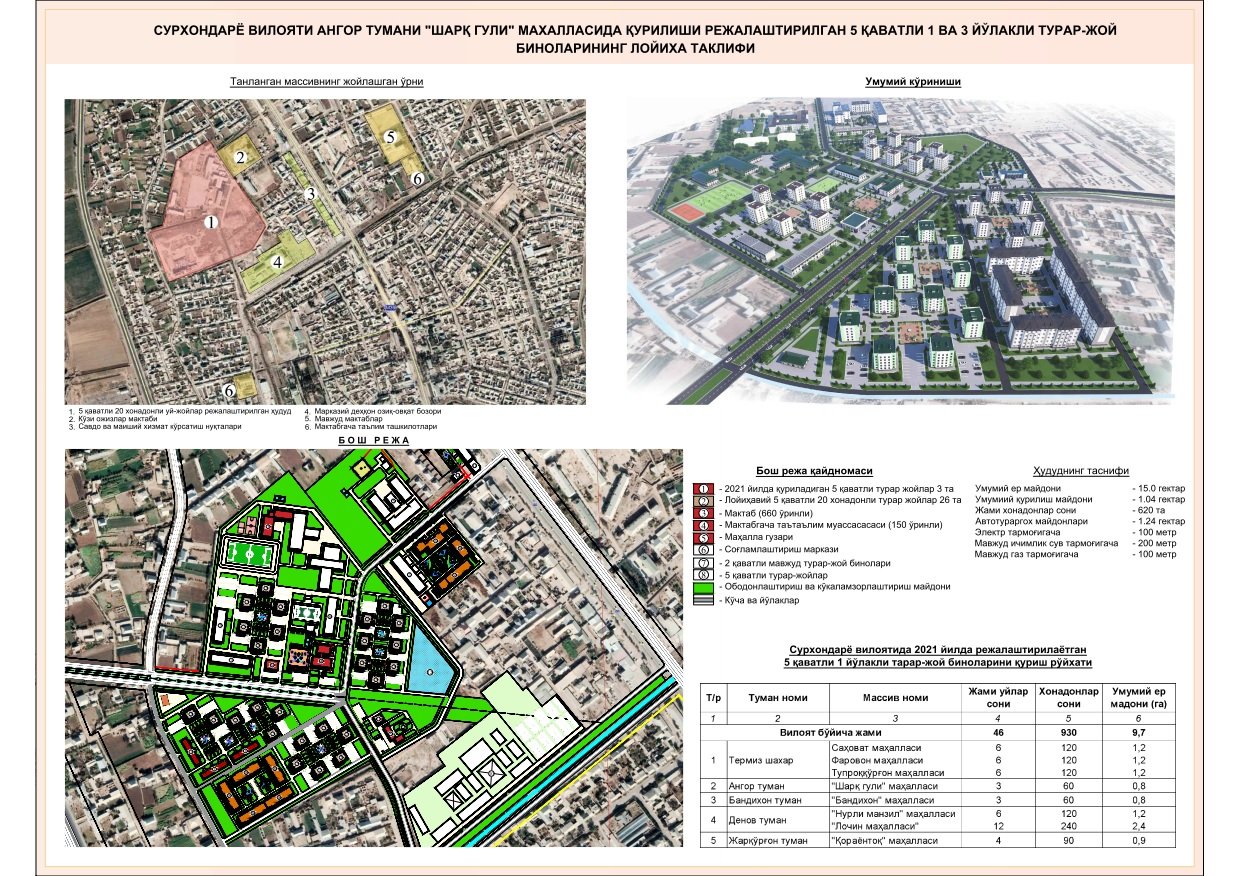
Task: Select marker 4 on the yellow-green market zone
Action: click(277, 261)
